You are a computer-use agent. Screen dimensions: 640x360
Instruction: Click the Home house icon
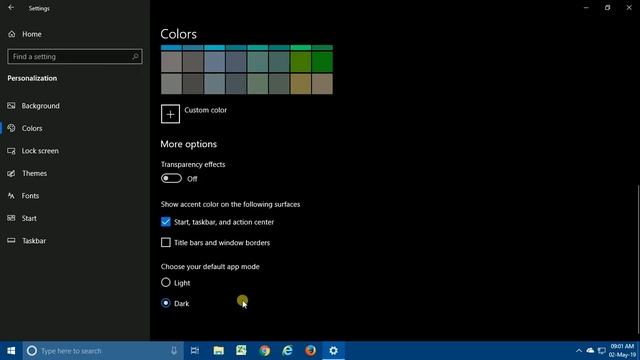coord(11,34)
